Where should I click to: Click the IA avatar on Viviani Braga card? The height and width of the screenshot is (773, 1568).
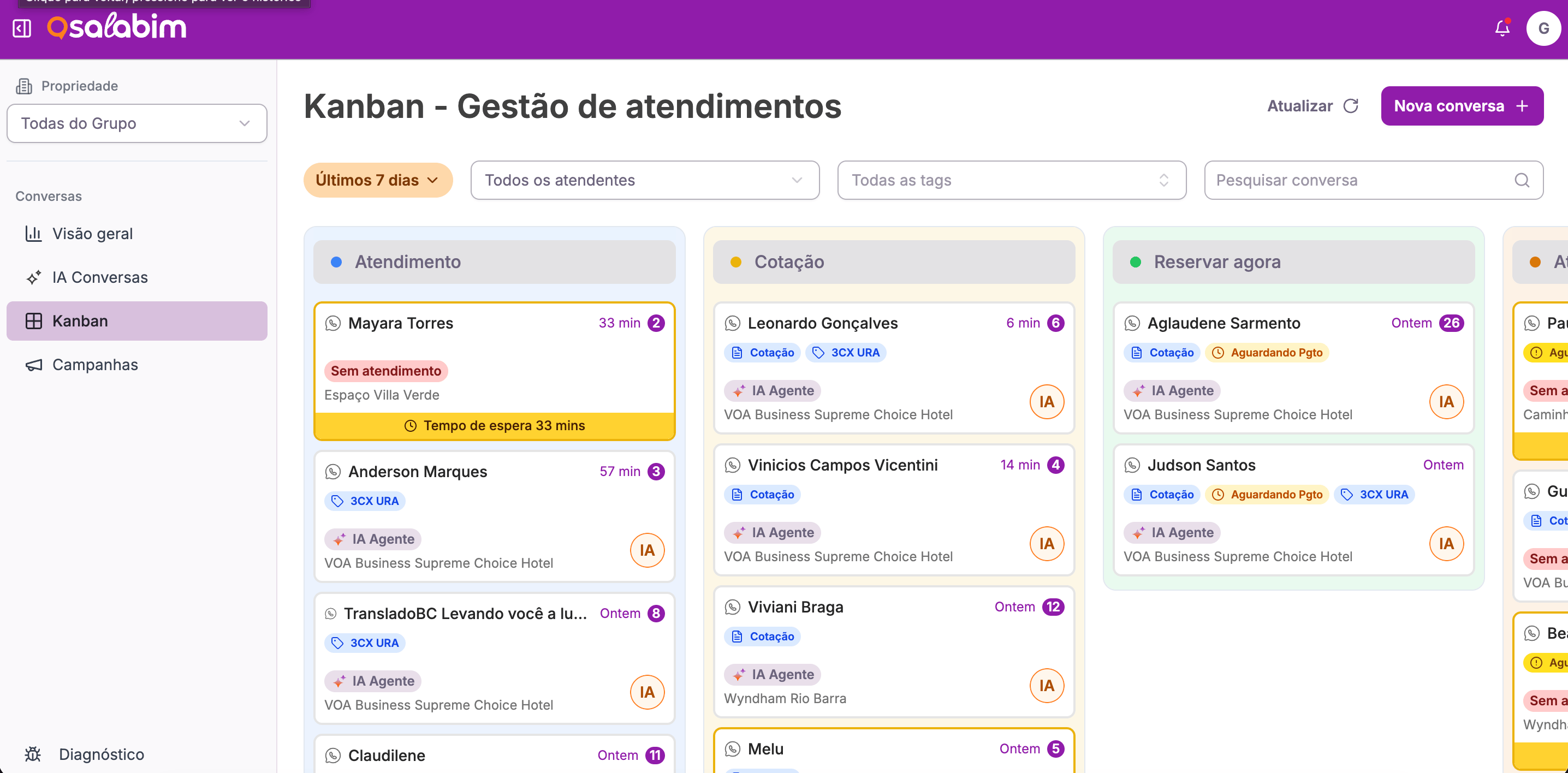tap(1047, 685)
